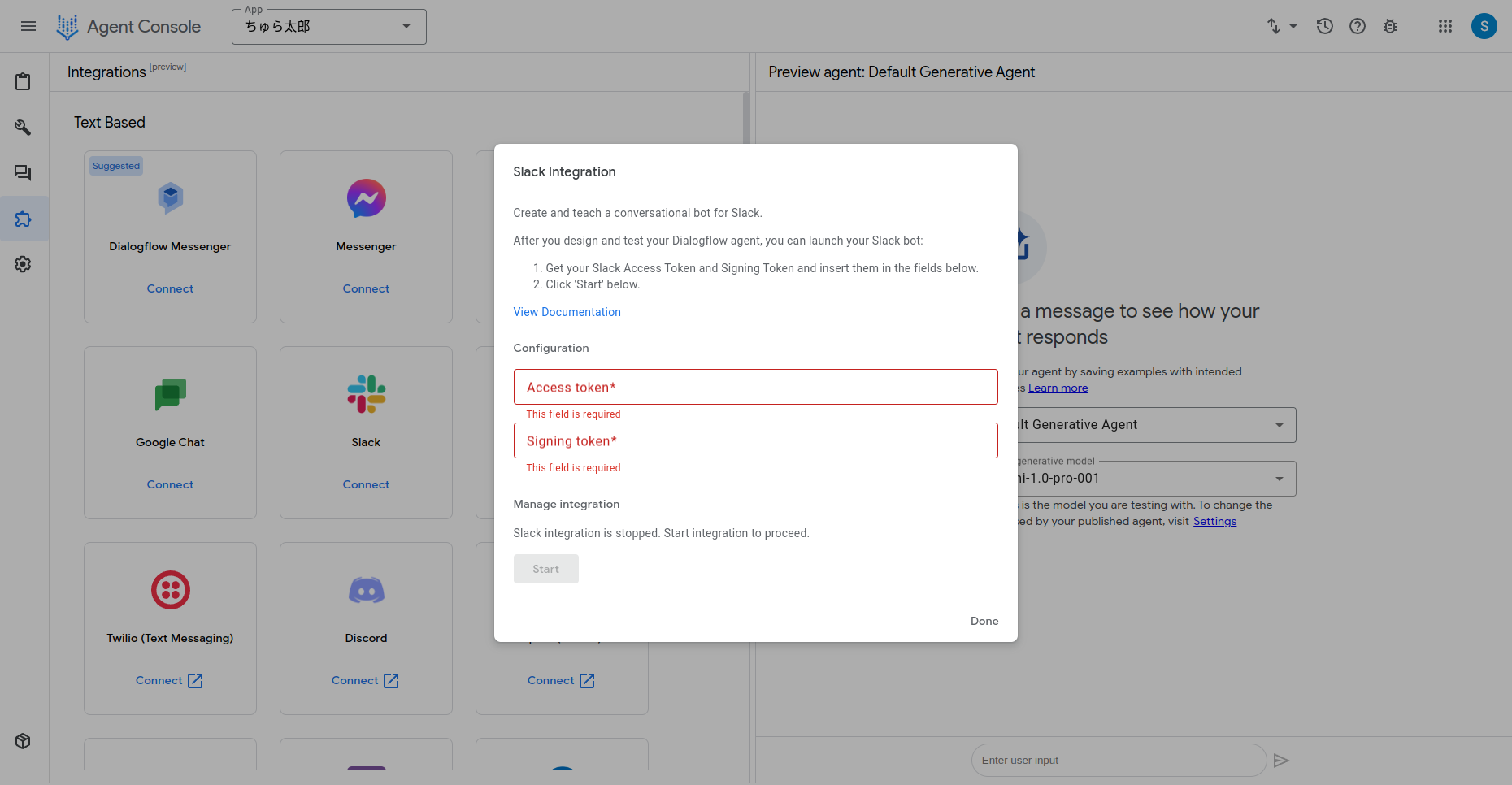Click the Integrations page title

pyautogui.click(x=106, y=72)
